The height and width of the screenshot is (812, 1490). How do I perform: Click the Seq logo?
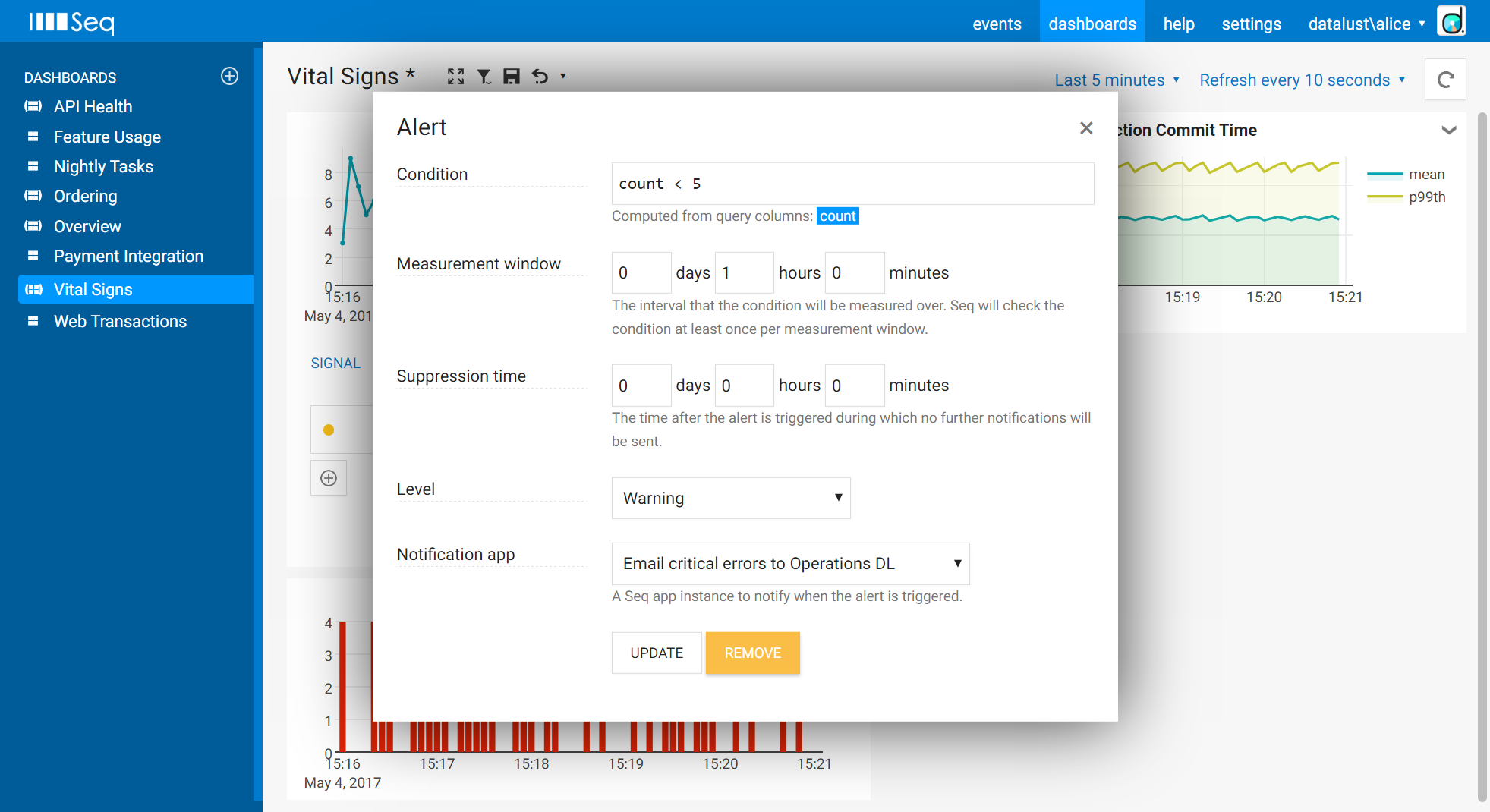(71, 22)
